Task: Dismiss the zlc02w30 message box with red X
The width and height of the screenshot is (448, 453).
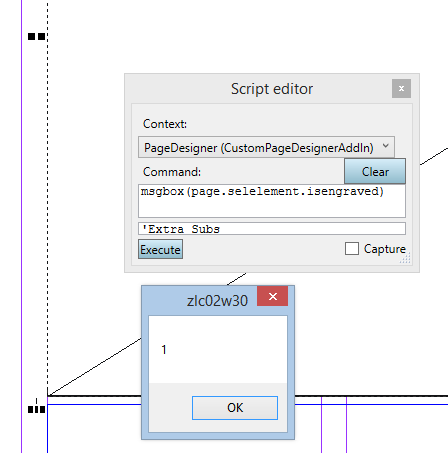Action: pos(272,296)
